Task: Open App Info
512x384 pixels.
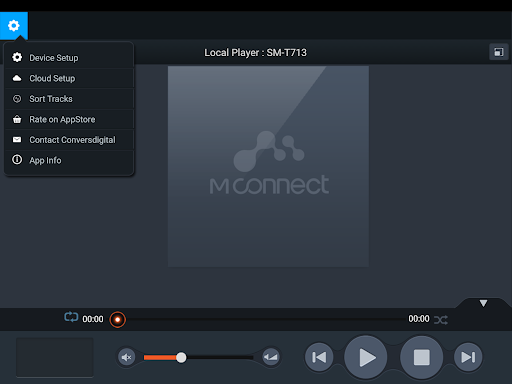Action: click(x=69, y=160)
